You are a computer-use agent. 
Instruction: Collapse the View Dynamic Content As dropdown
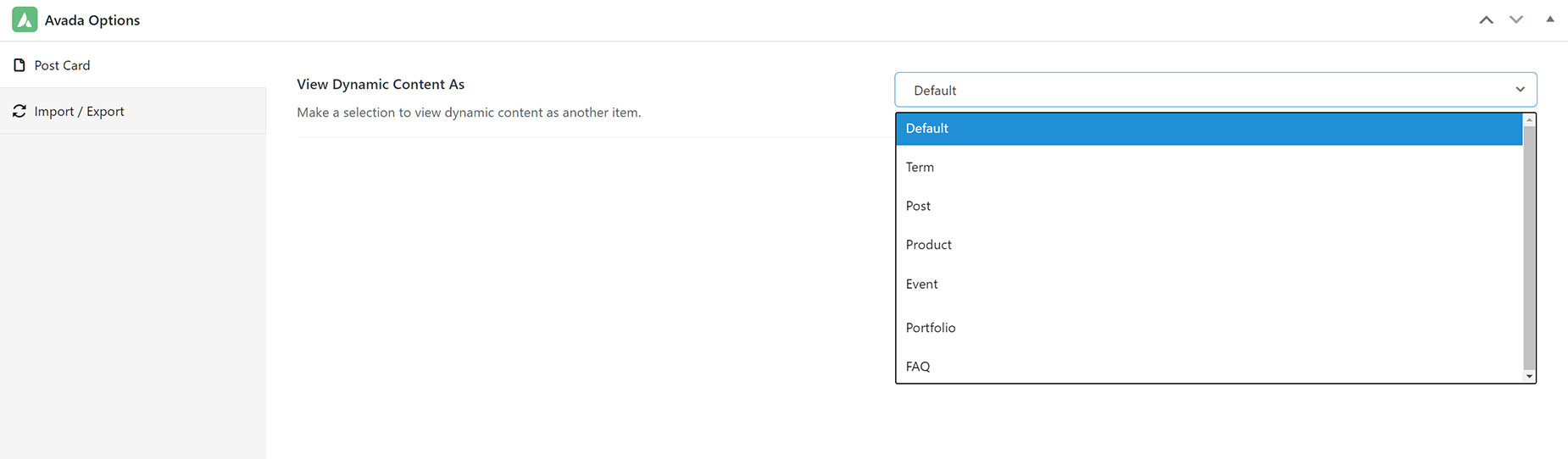point(1215,90)
